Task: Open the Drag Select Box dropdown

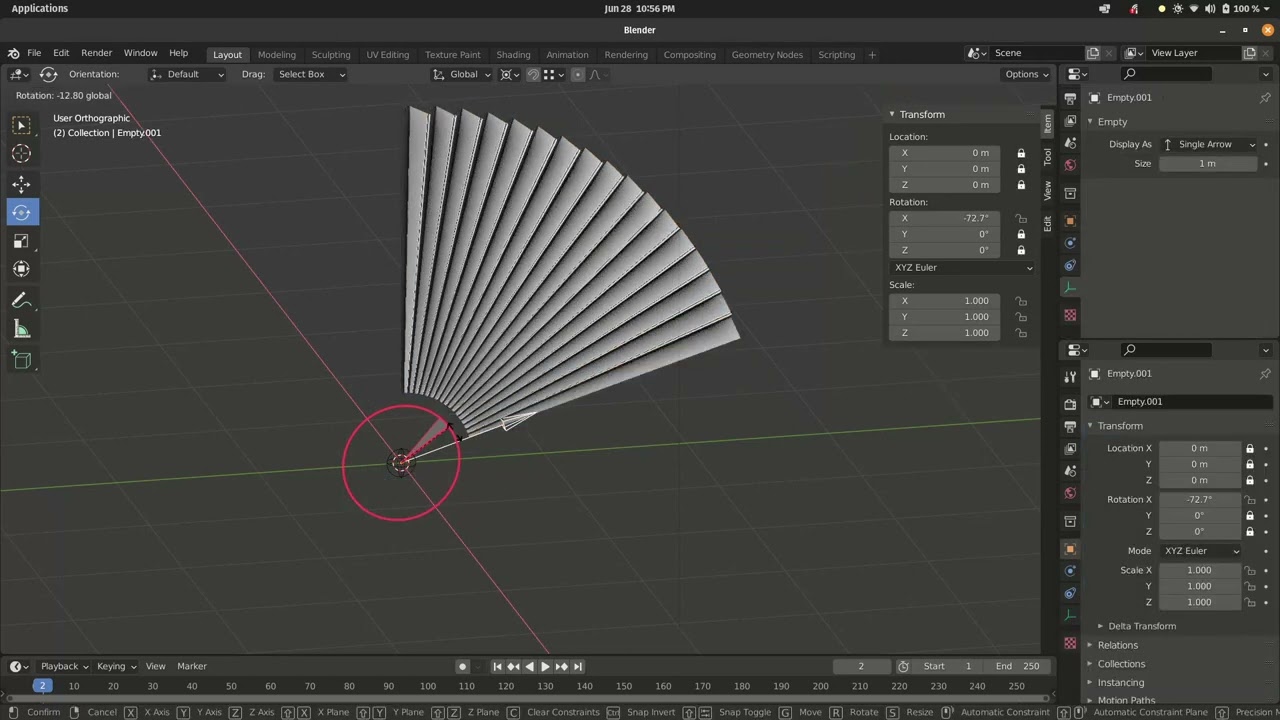Action: pos(311,74)
